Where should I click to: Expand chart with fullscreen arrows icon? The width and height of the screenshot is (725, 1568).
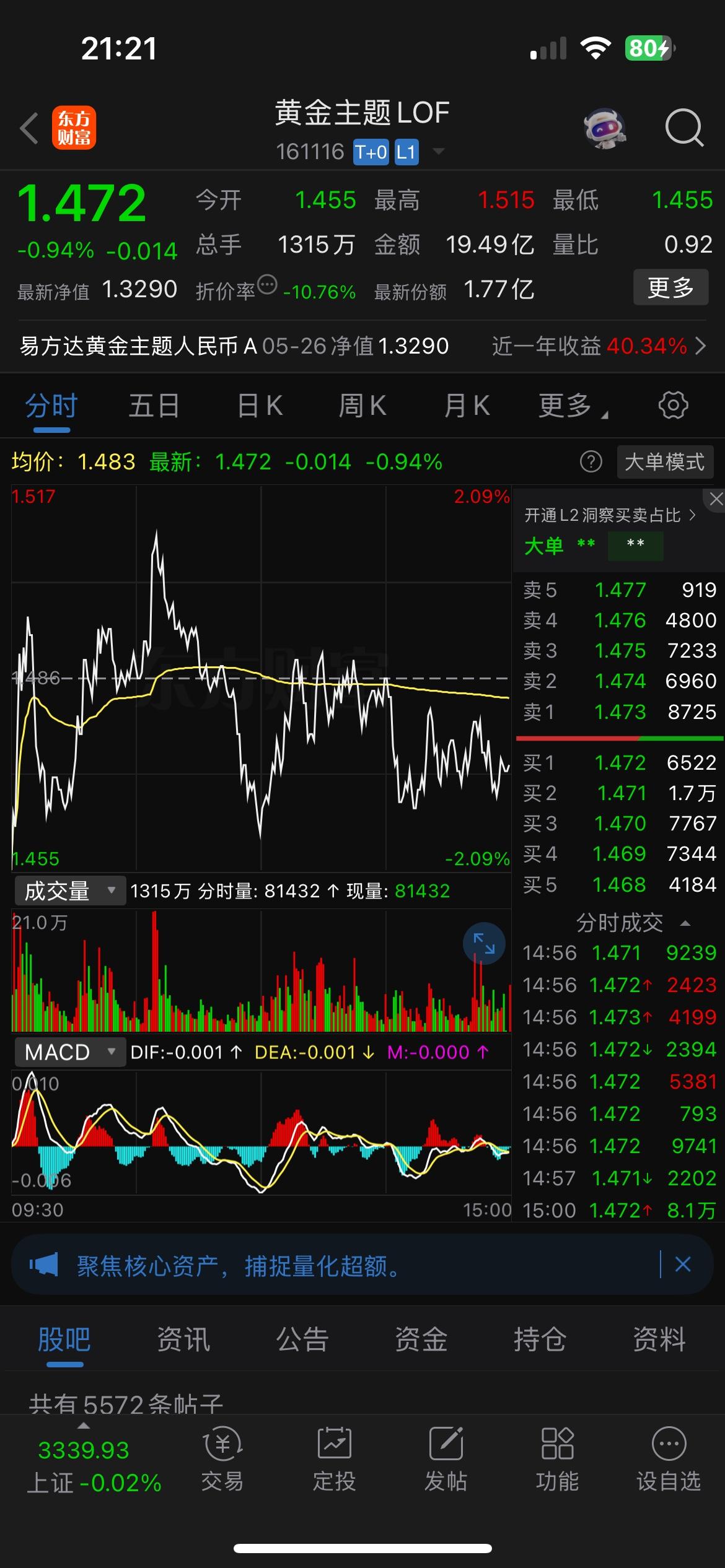click(484, 944)
